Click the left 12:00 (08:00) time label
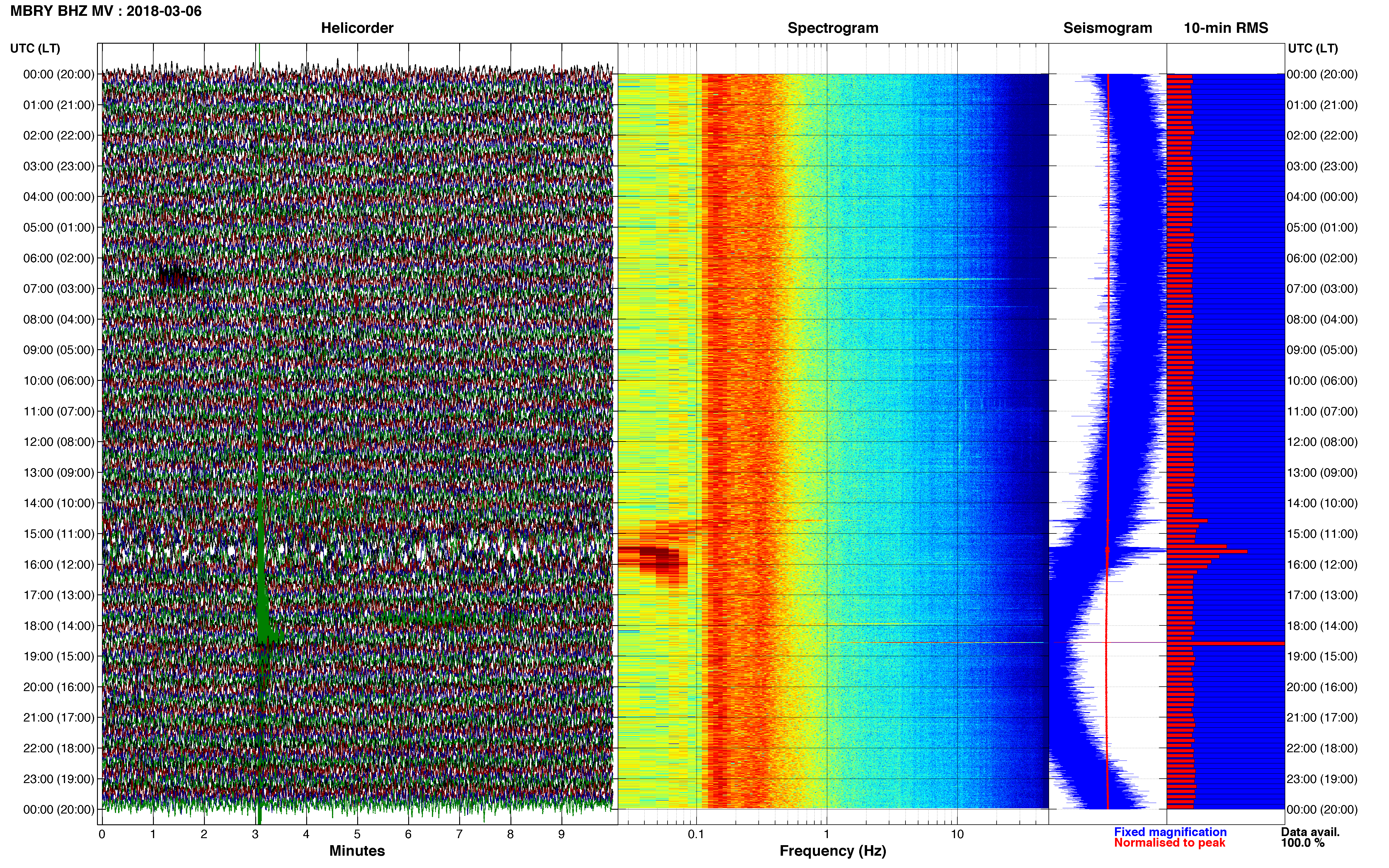Screen dimensions: 1389x868 [x=59, y=442]
